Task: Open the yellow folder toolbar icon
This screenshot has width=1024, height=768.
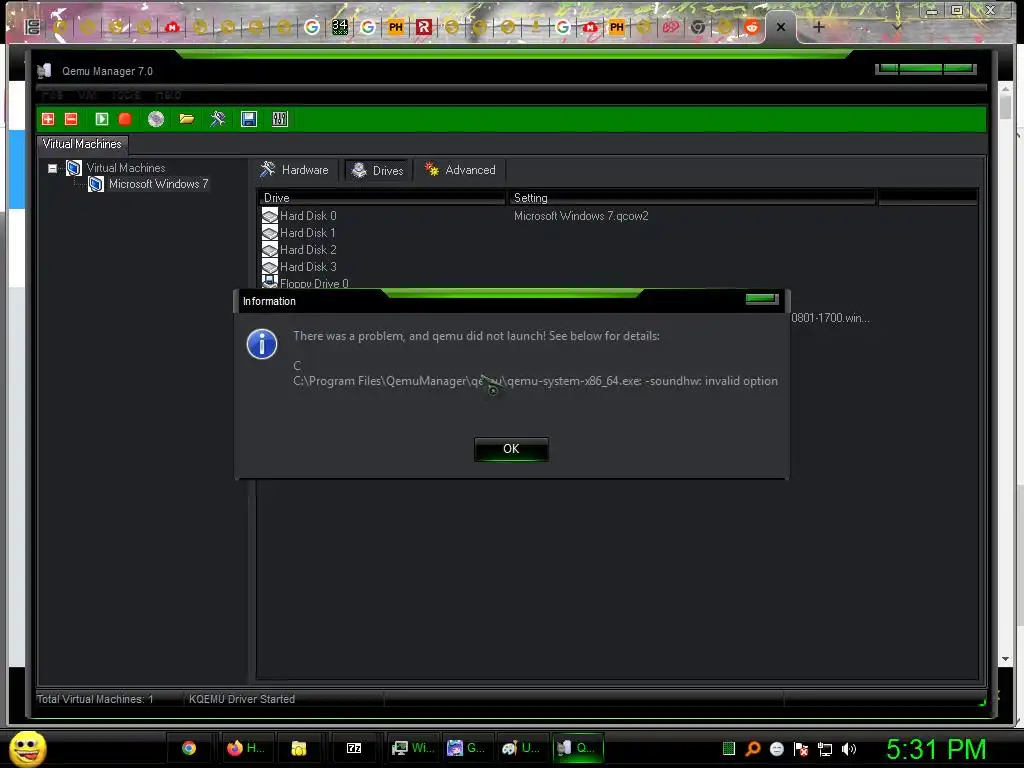Action: [x=187, y=119]
